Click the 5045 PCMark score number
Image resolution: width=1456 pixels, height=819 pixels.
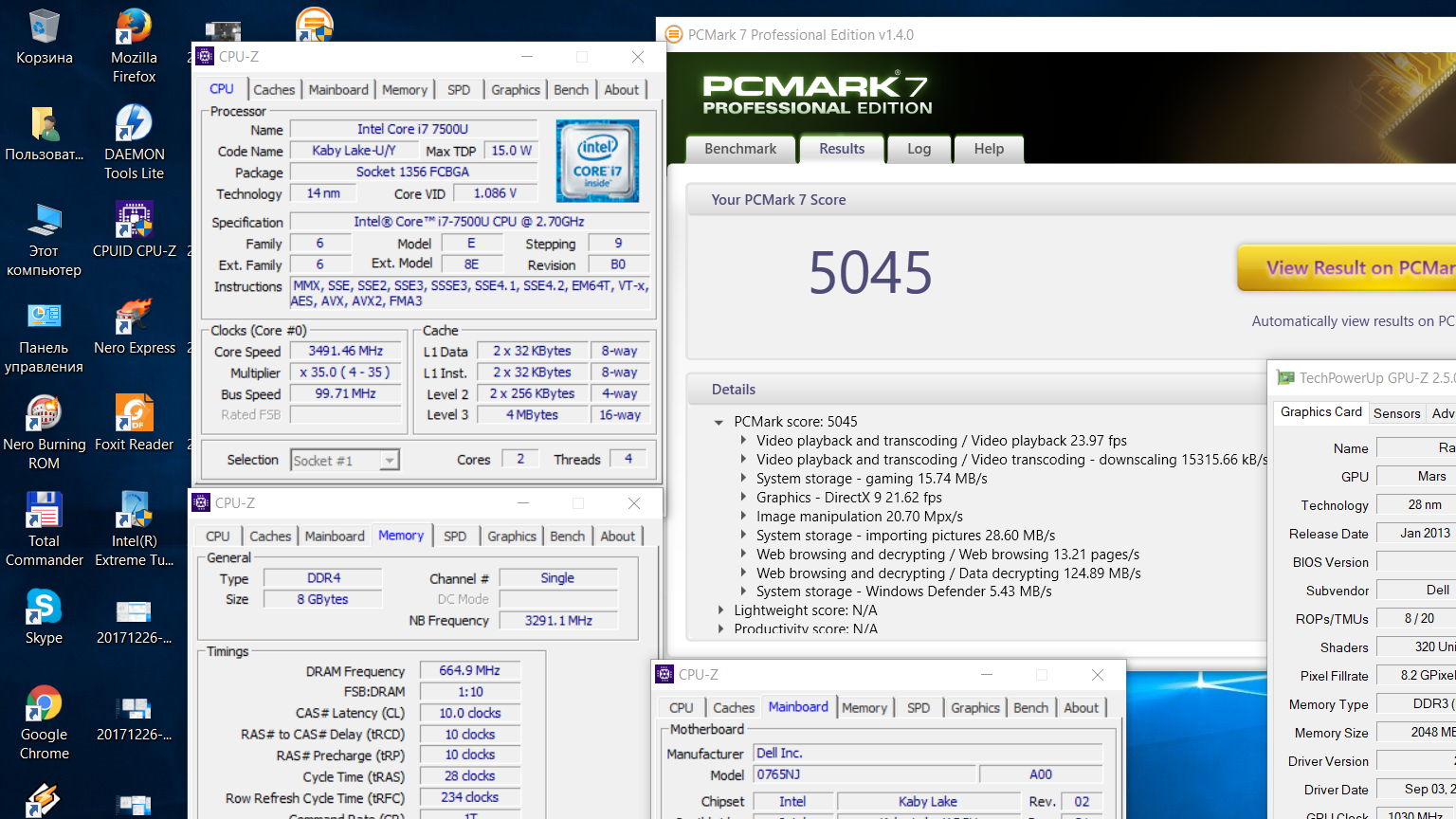click(870, 273)
